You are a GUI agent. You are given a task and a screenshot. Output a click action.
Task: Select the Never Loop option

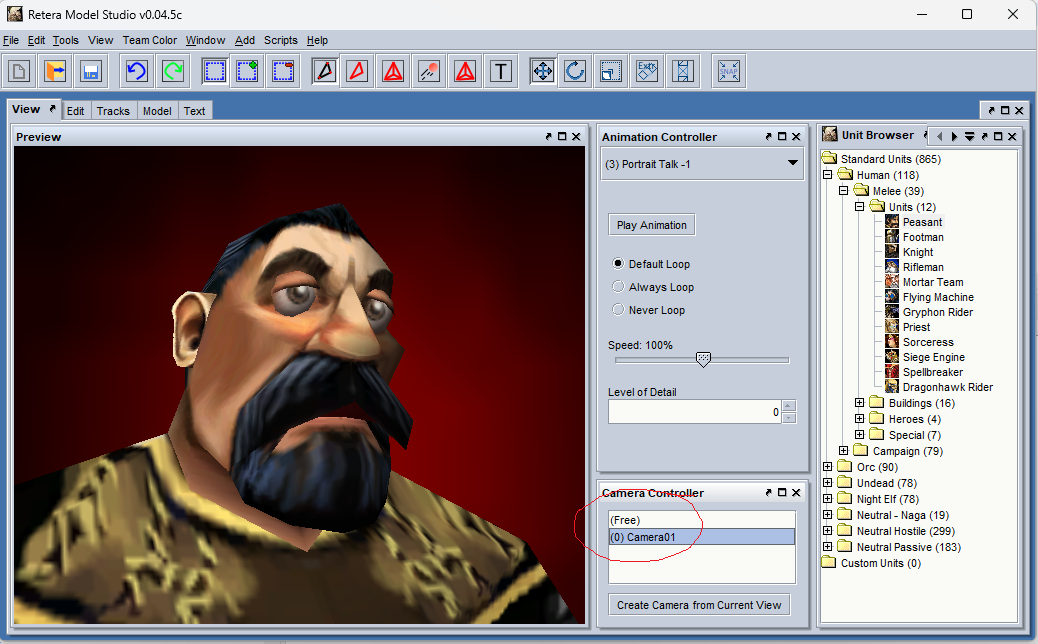point(618,310)
